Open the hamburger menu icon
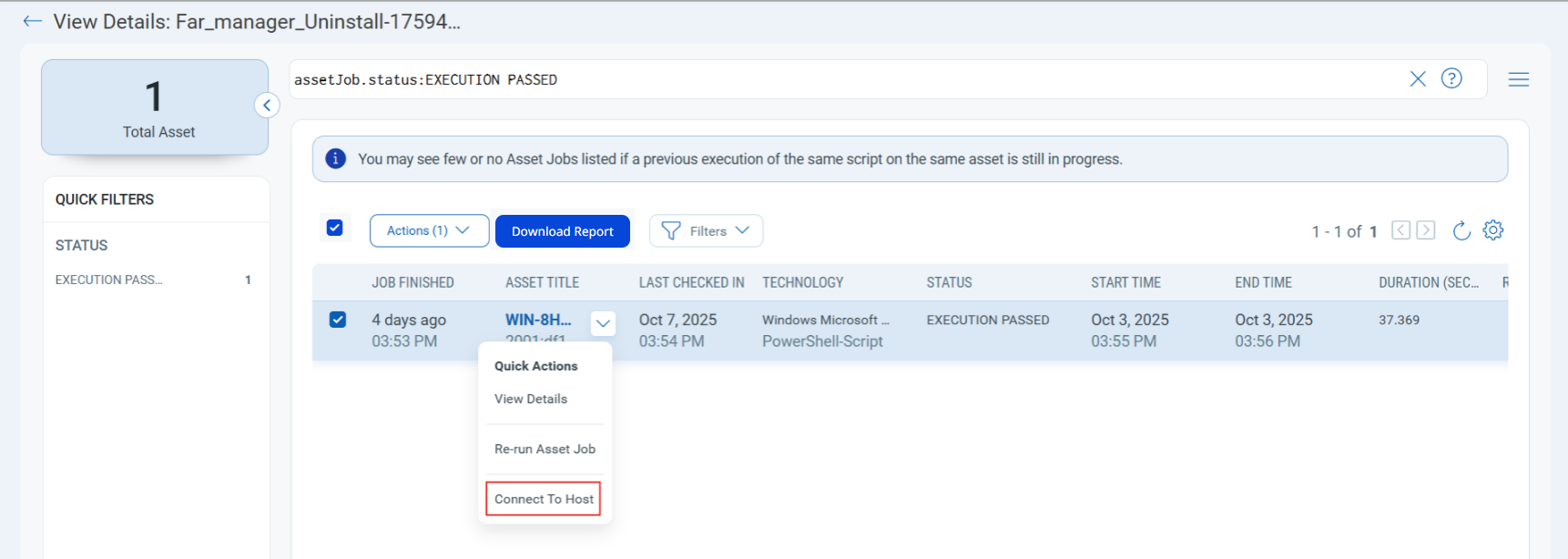This screenshot has height=559, width=1568. coord(1518,79)
